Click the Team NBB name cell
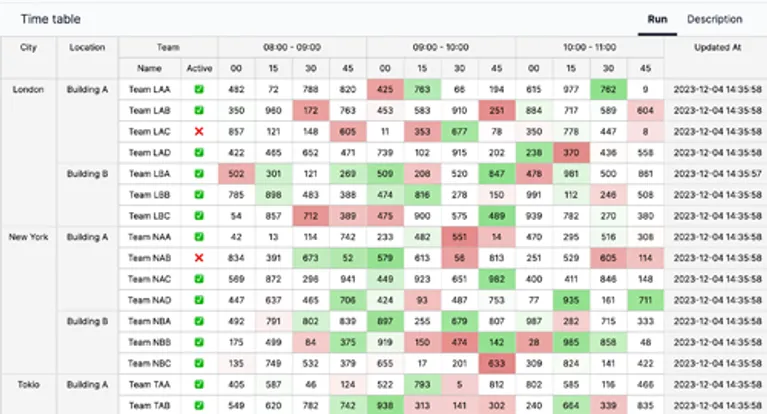Screen dimensions: 767x414 pos(150,342)
